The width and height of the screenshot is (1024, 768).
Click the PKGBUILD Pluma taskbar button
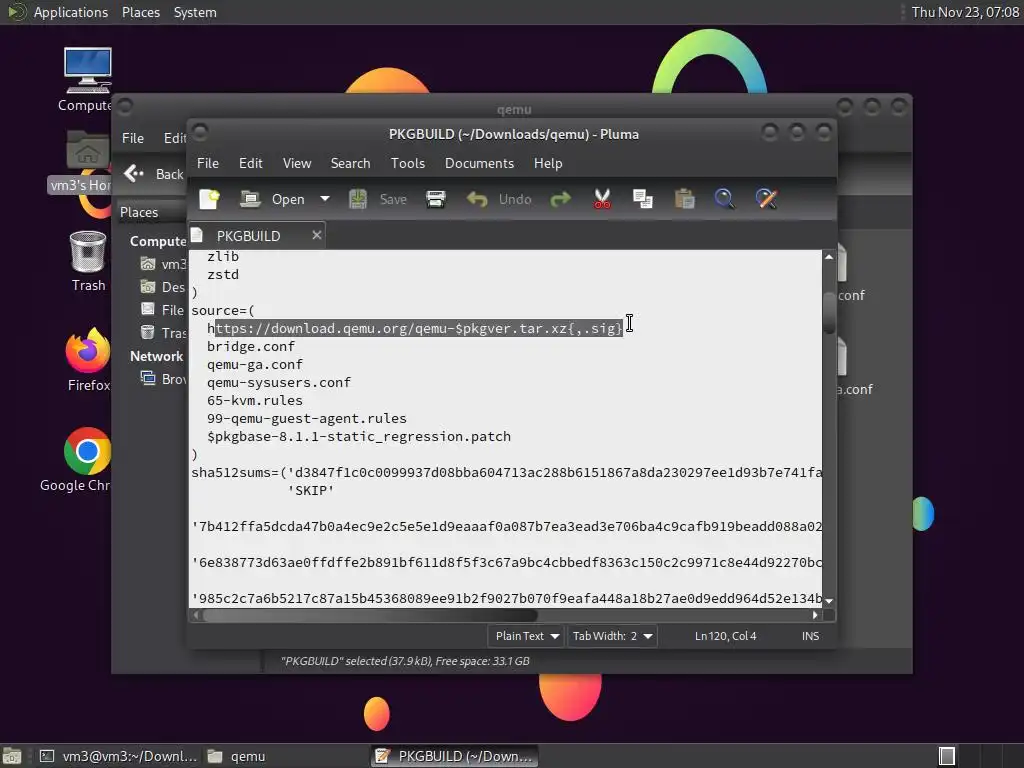(455, 756)
